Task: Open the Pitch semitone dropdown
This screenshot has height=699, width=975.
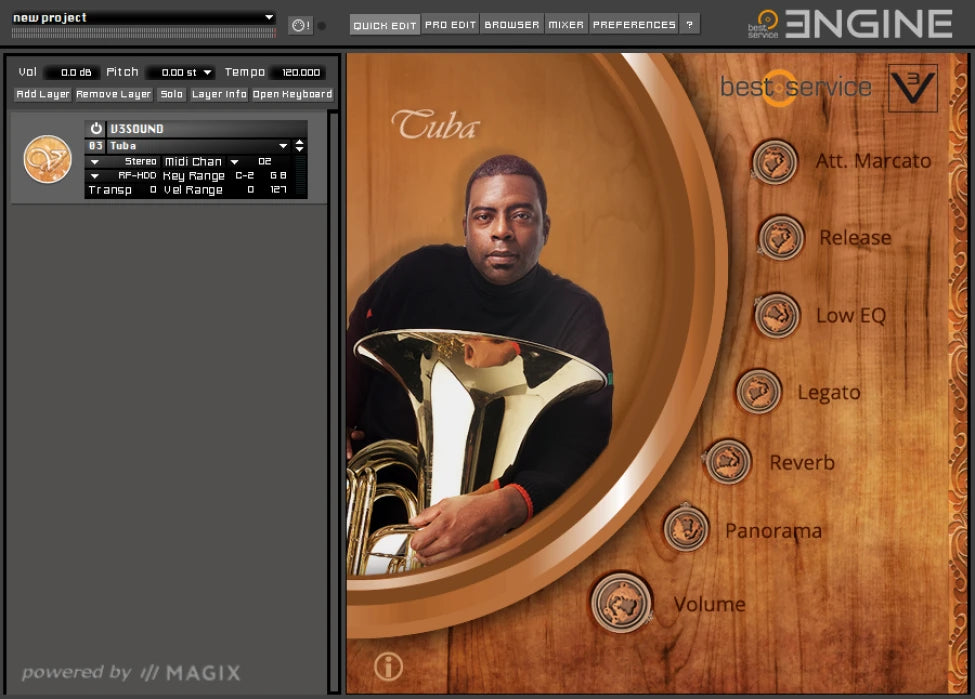Action: 207,73
